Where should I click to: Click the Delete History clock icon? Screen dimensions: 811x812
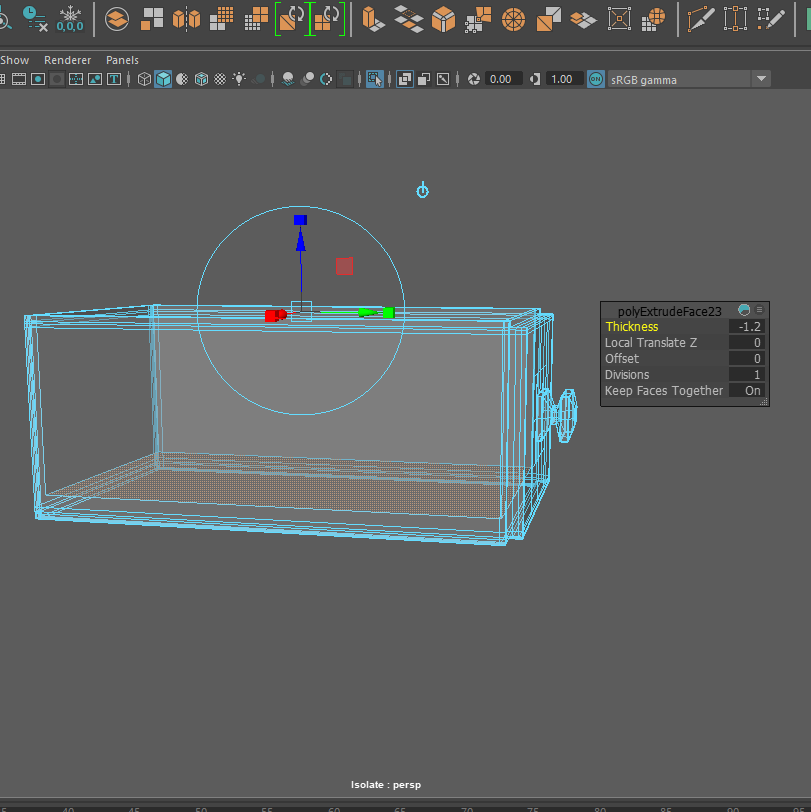click(x=33, y=18)
